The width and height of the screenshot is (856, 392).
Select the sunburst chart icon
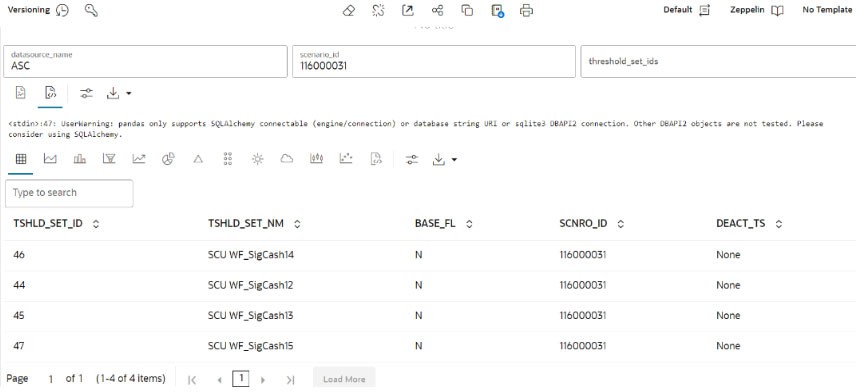coord(258,159)
